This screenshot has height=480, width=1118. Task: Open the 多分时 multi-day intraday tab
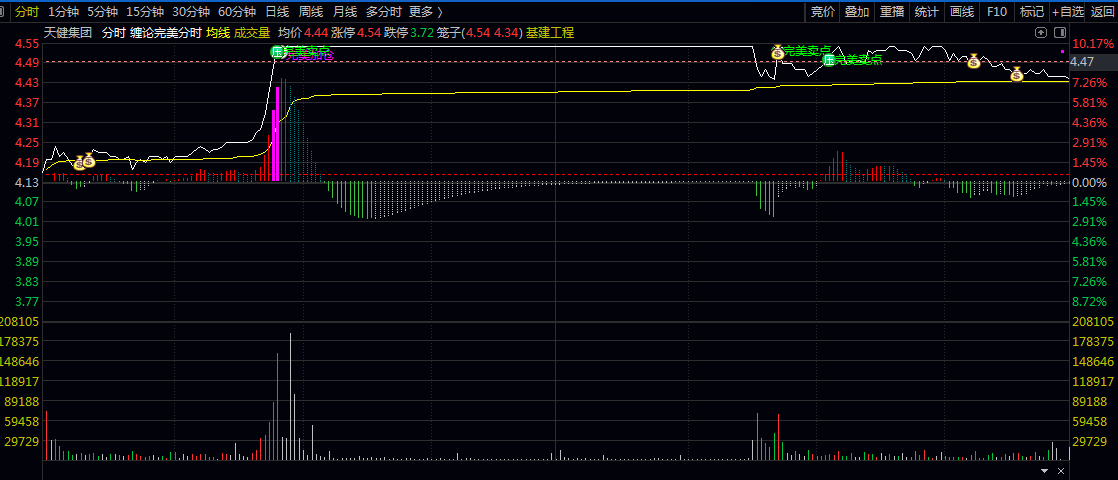[384, 11]
